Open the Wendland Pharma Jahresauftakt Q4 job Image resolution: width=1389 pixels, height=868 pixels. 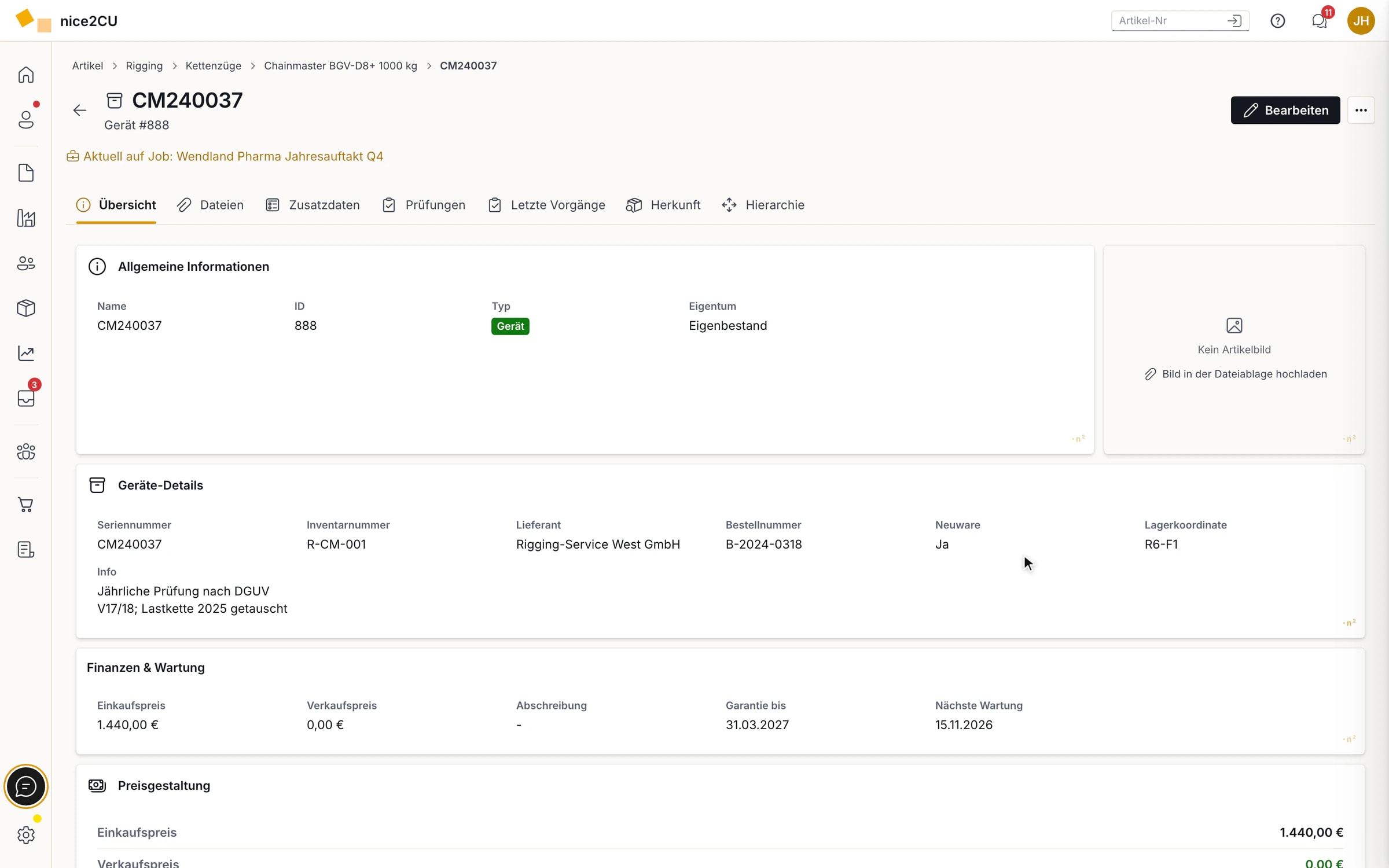pos(225,156)
